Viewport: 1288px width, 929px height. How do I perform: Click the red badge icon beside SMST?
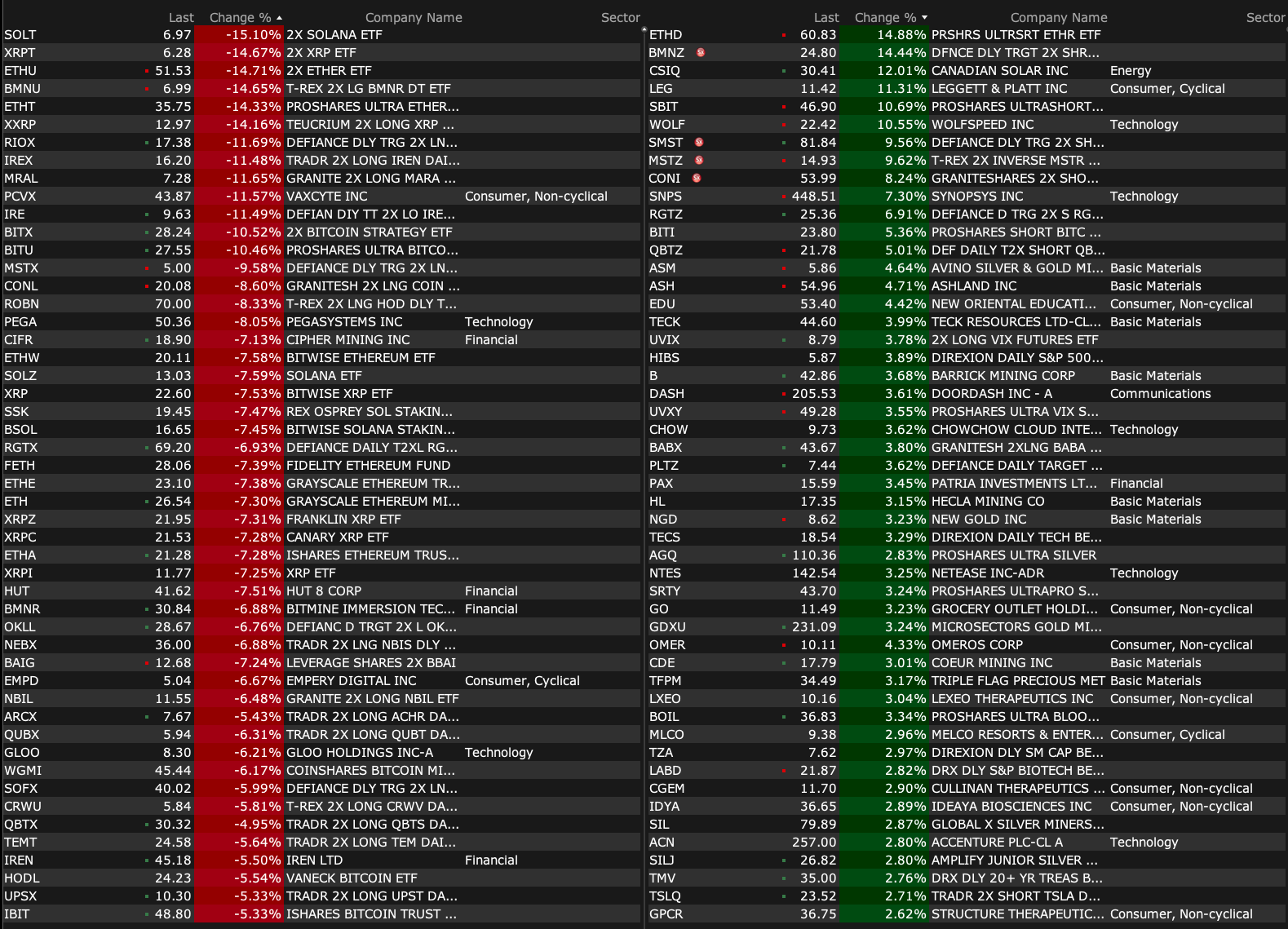[x=699, y=143]
